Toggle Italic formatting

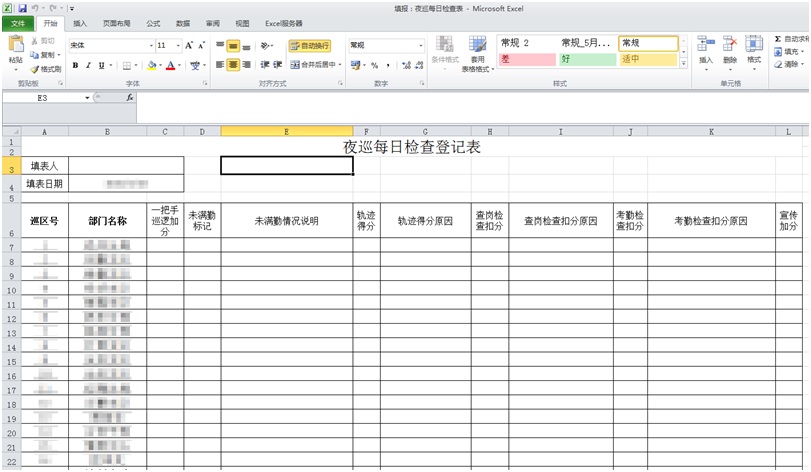coord(88,65)
